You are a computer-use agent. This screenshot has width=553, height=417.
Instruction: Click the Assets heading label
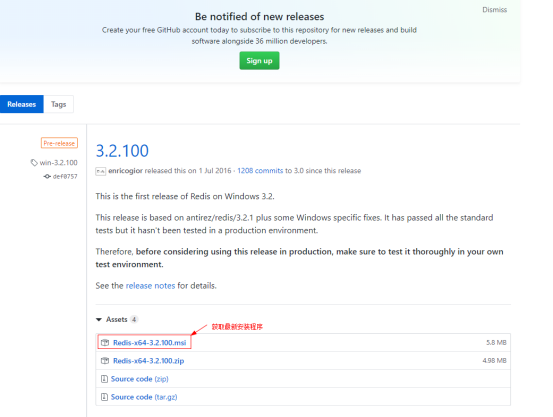(x=116, y=319)
